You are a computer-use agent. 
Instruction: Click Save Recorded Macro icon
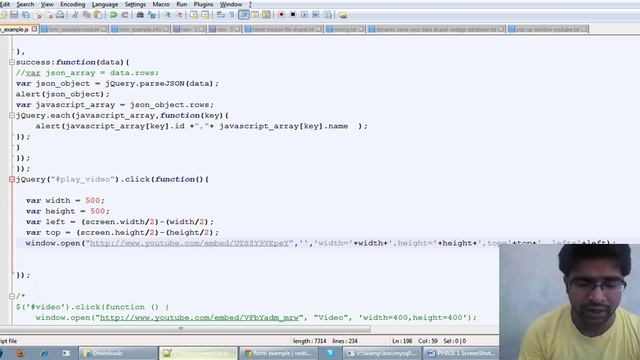click(328, 15)
